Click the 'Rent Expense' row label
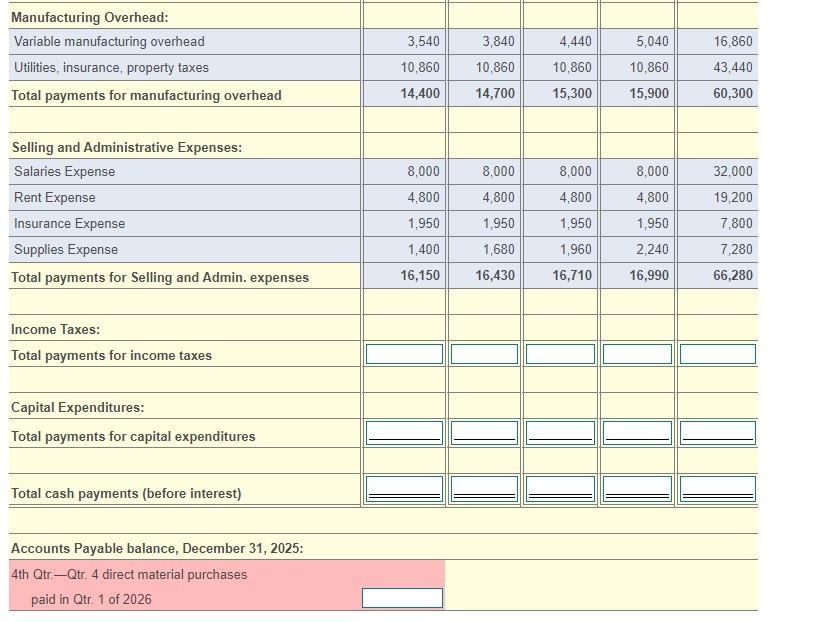The width and height of the screenshot is (826, 622). point(55,198)
